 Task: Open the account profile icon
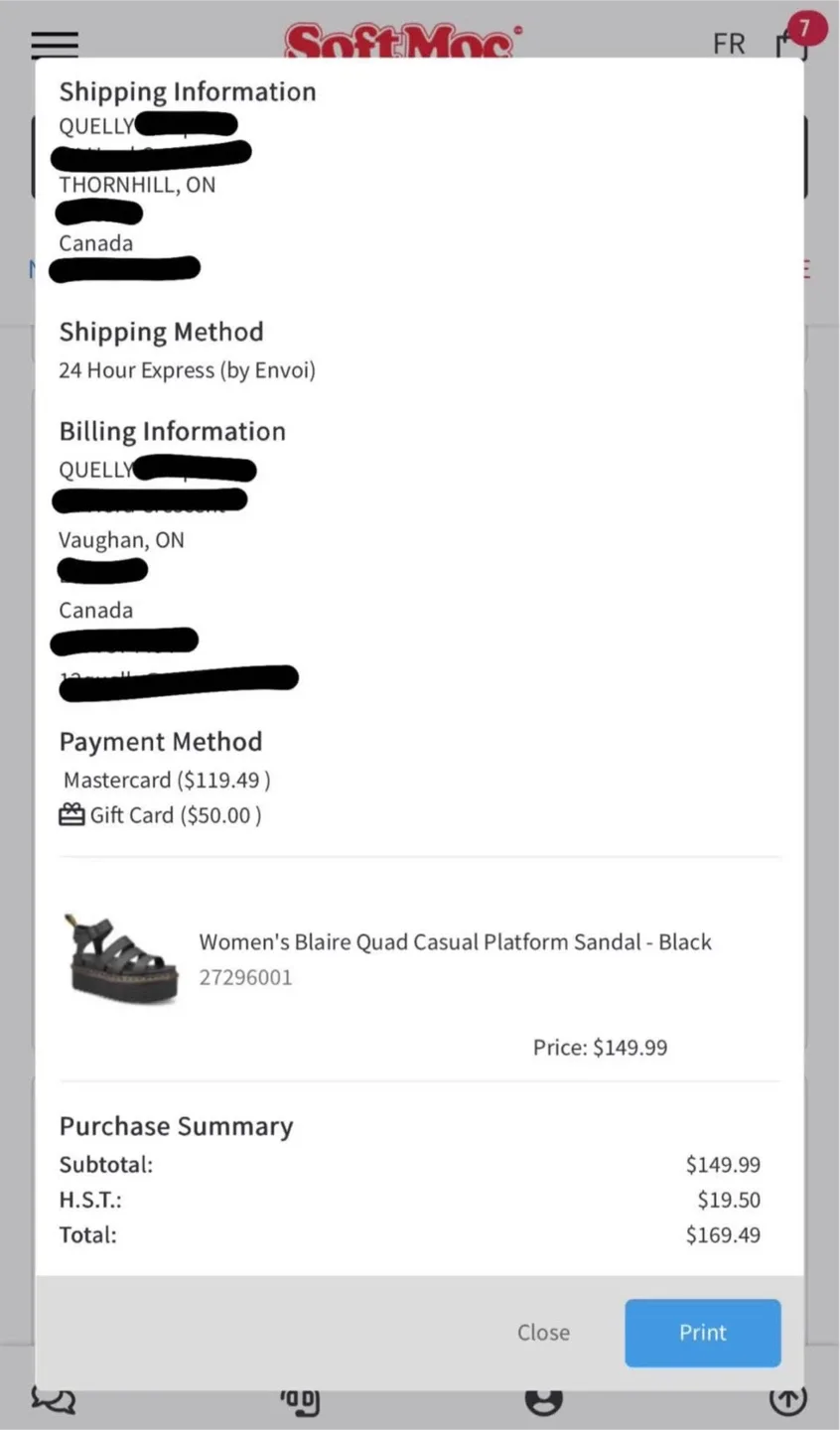point(543,1400)
